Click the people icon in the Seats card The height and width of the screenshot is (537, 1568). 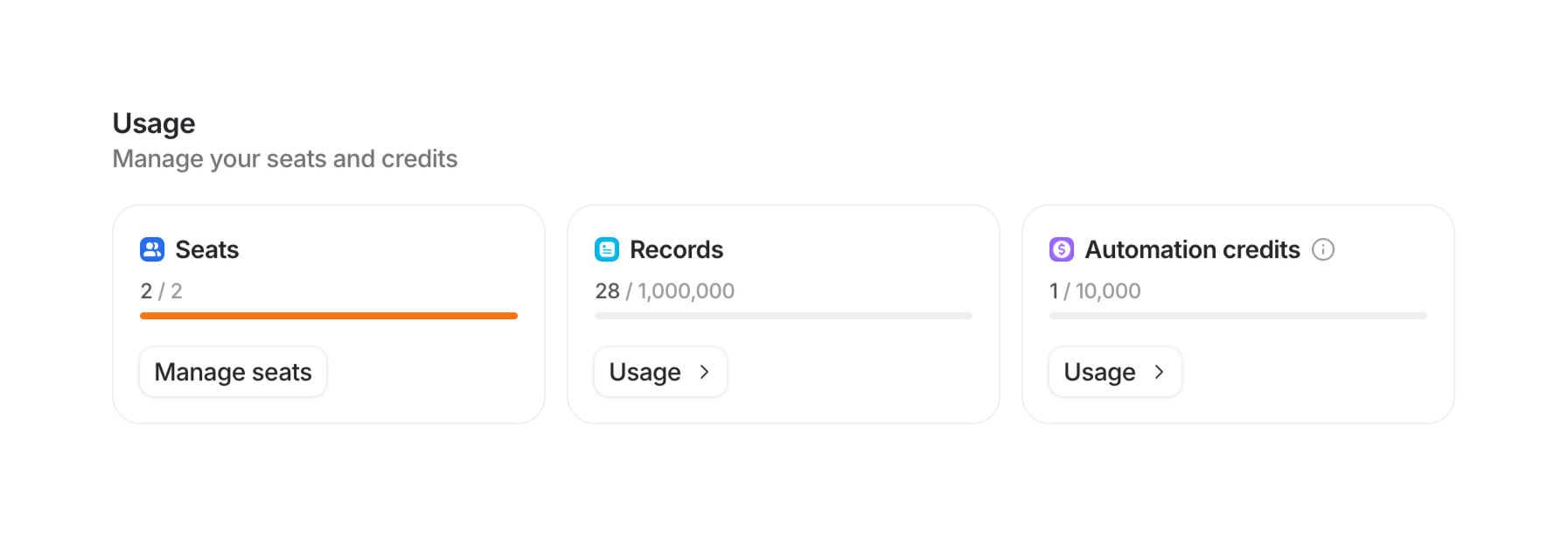pos(152,249)
